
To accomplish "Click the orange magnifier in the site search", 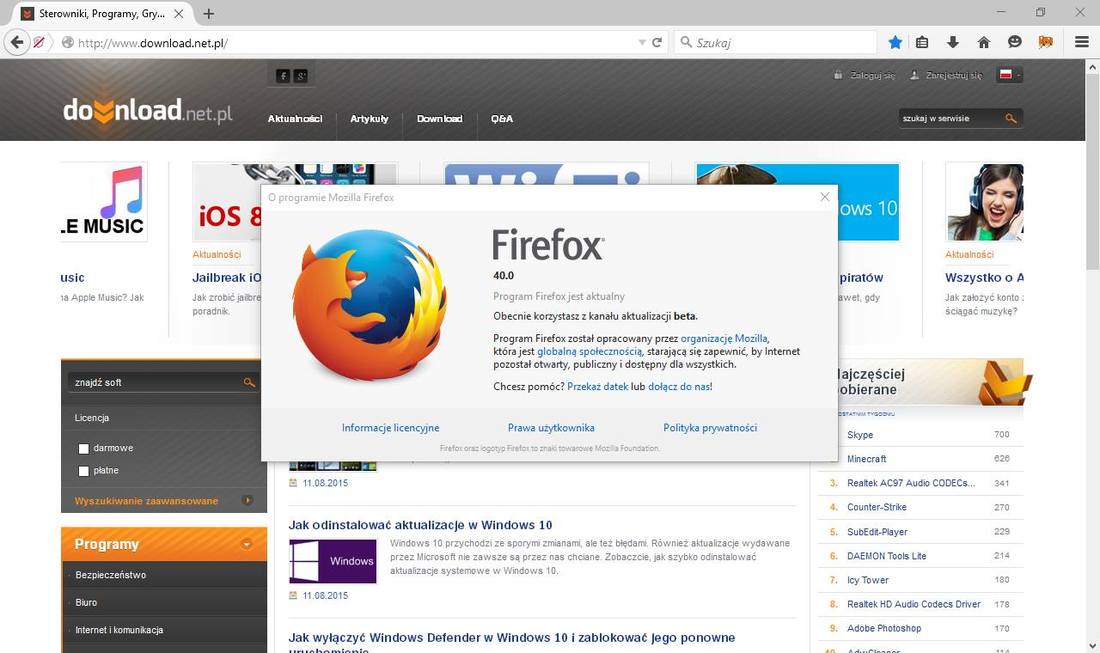I will [1011, 119].
